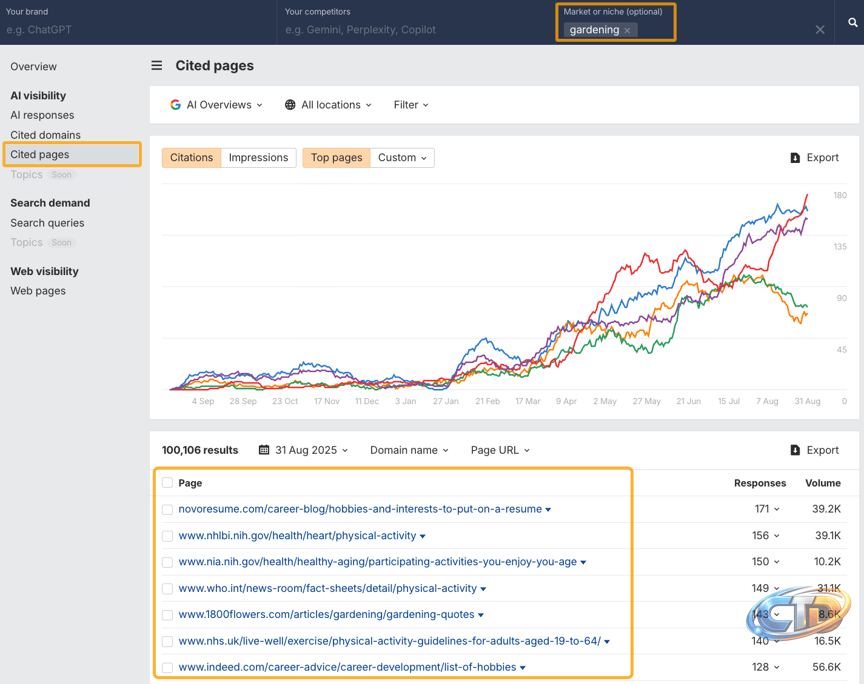Viewport: 864px width, 684px height.
Task: Open the hamburger menu beside Cited pages
Action: (x=156, y=66)
